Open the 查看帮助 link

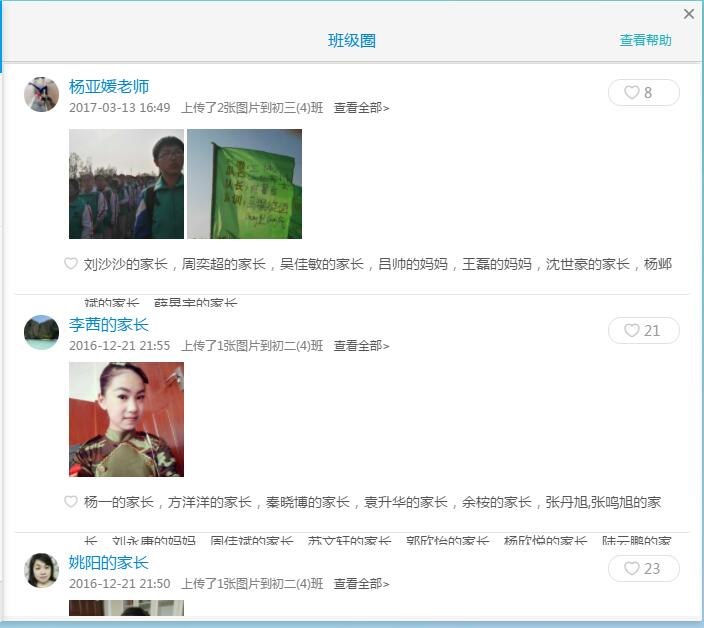coord(645,40)
